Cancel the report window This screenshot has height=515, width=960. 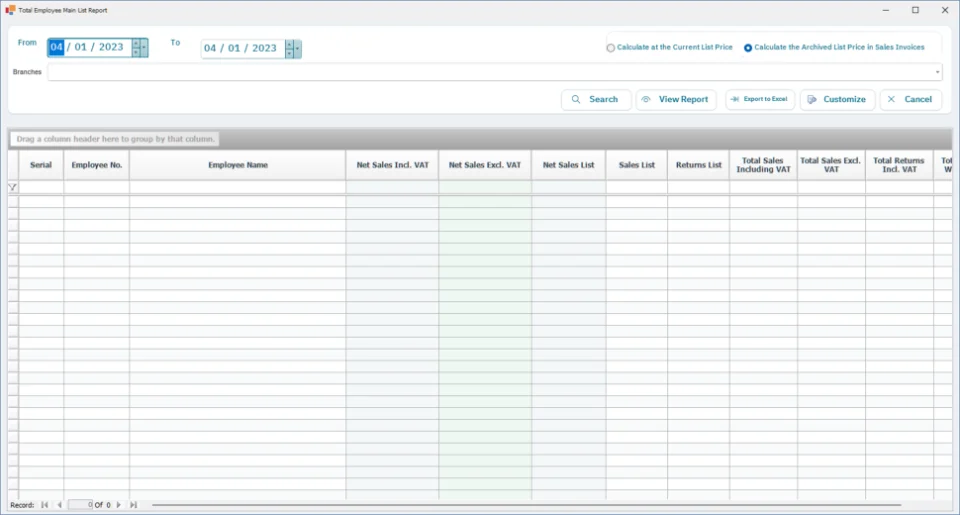[x=910, y=99]
